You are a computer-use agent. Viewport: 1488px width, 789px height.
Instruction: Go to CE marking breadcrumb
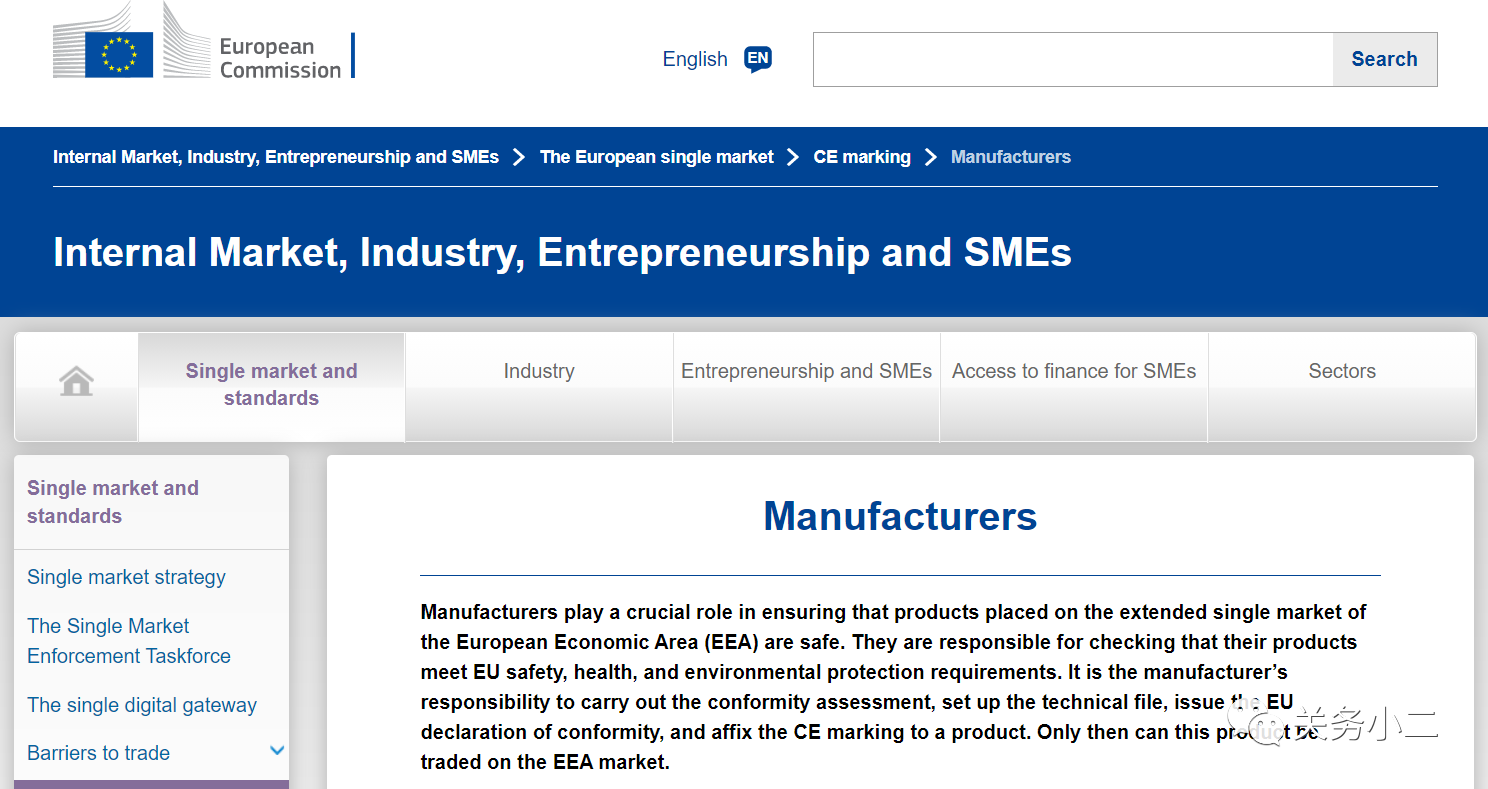click(x=862, y=157)
